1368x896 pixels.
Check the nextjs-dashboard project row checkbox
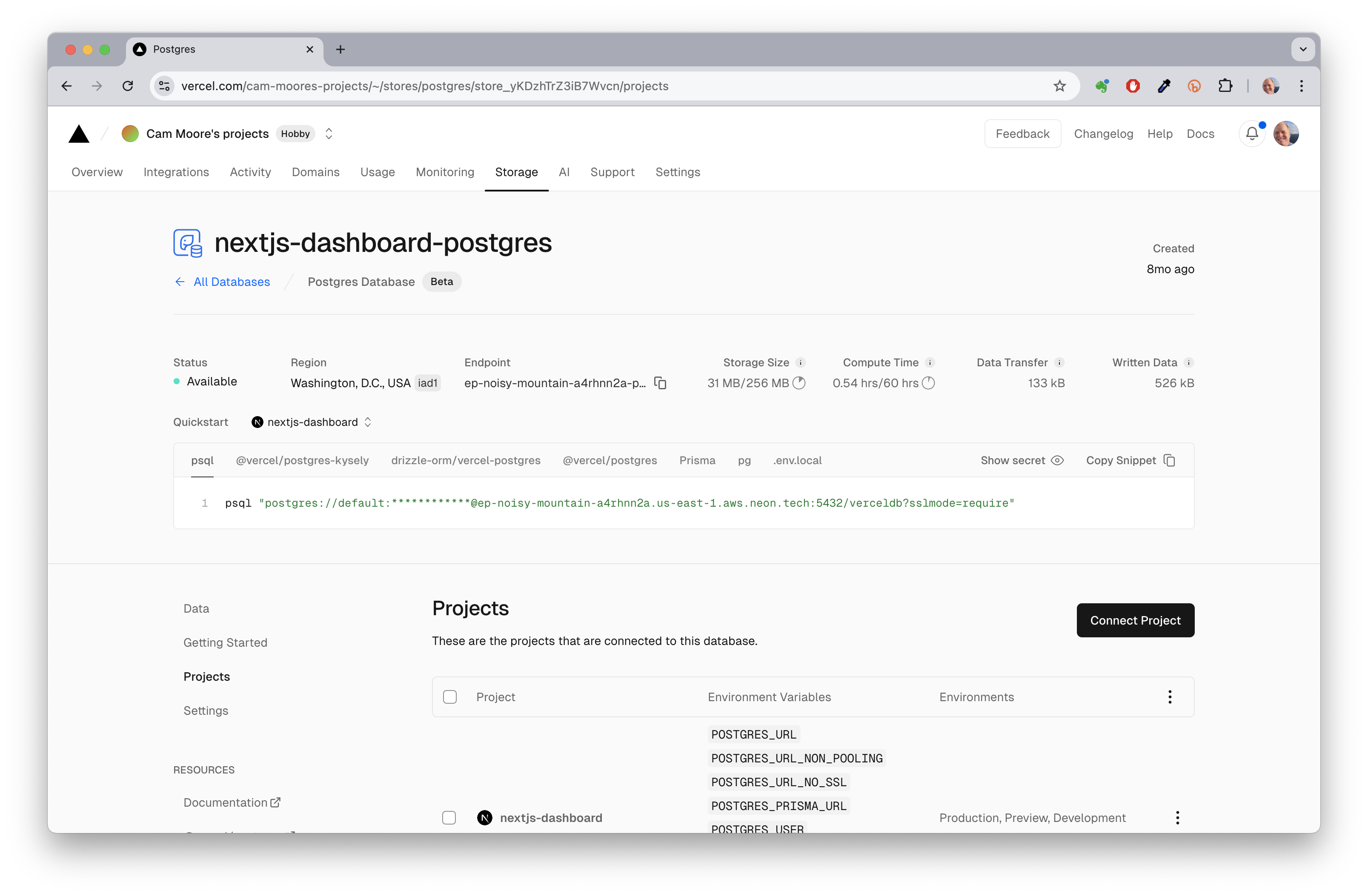(x=449, y=817)
